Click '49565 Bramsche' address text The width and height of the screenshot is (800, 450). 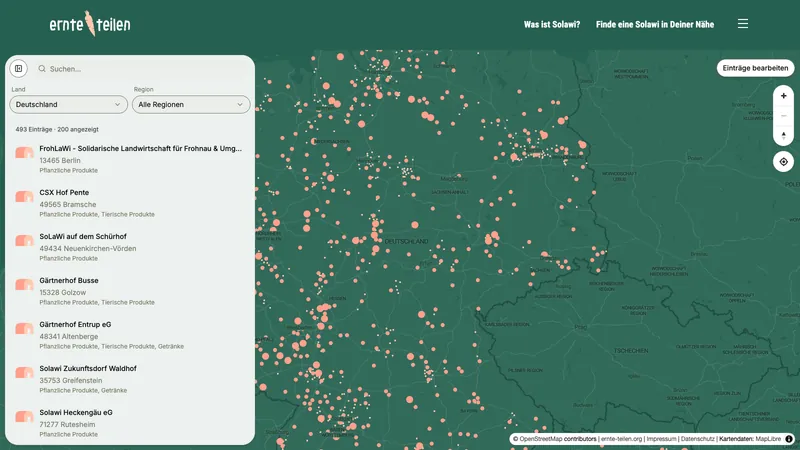(67, 204)
